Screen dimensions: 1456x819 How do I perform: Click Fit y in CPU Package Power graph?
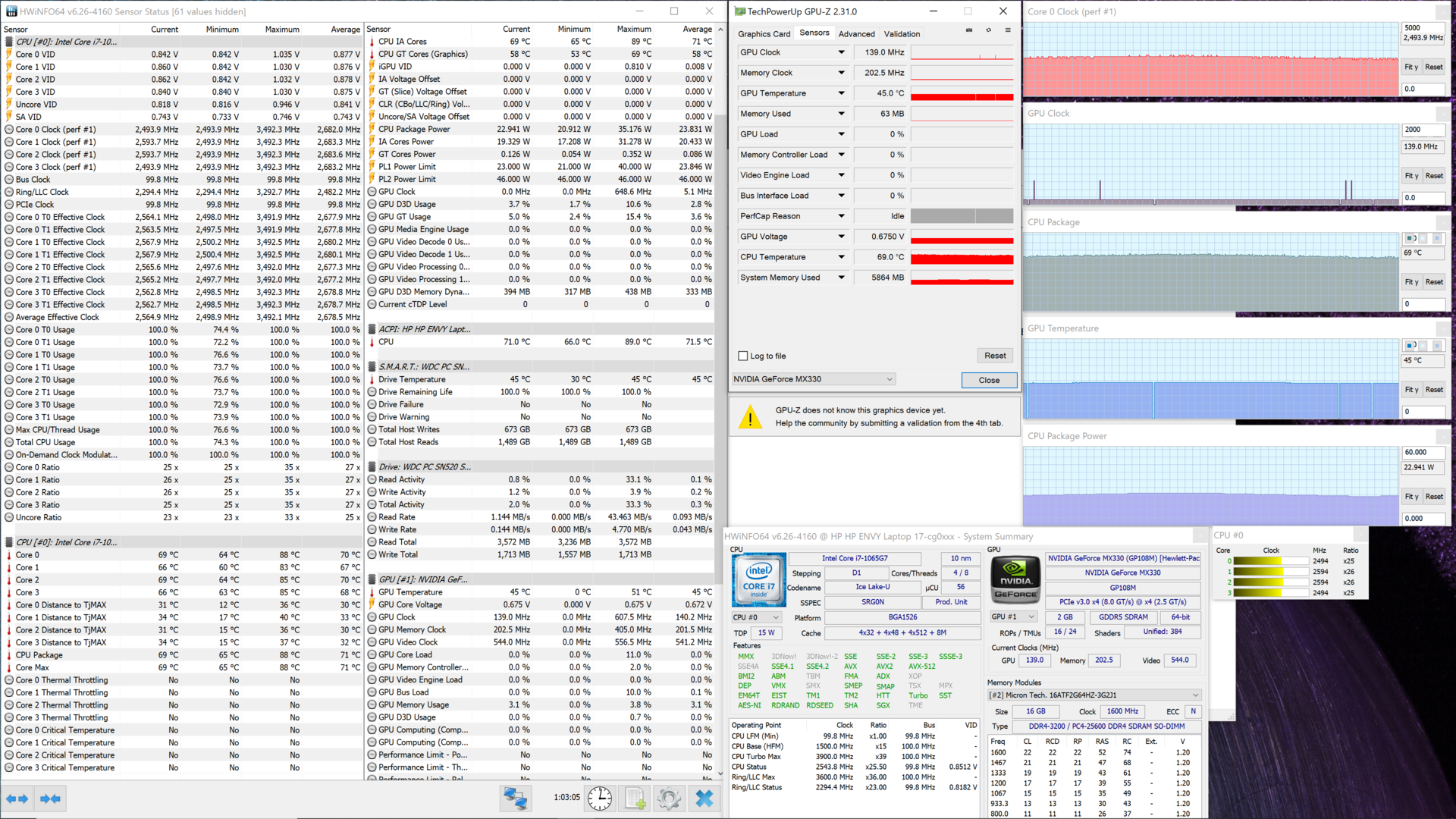[1410, 497]
